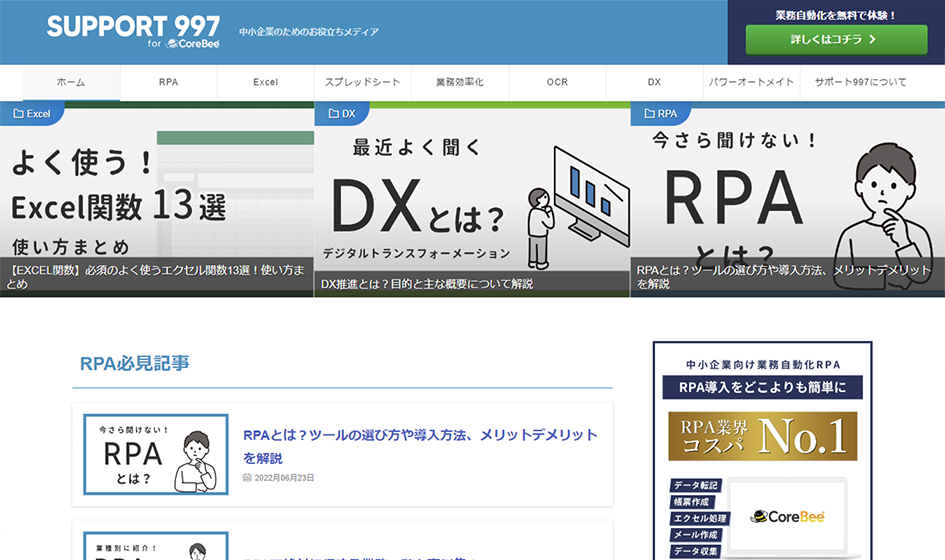945x560 pixels.
Task: Select the ホーム navigation tab
Action: [x=71, y=82]
